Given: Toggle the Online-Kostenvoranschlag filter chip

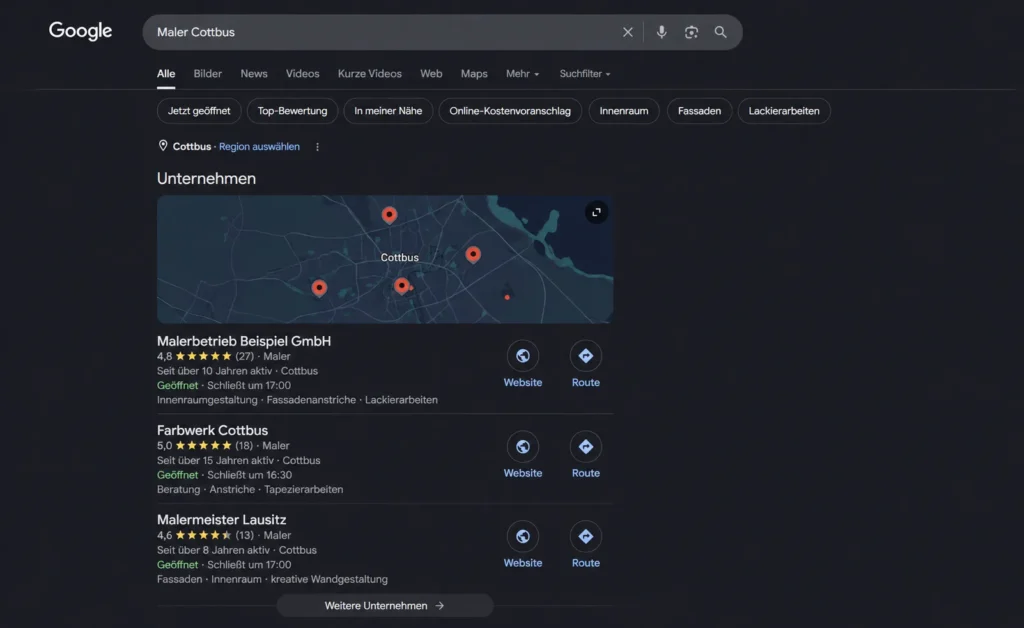Looking at the screenshot, I should 510,111.
